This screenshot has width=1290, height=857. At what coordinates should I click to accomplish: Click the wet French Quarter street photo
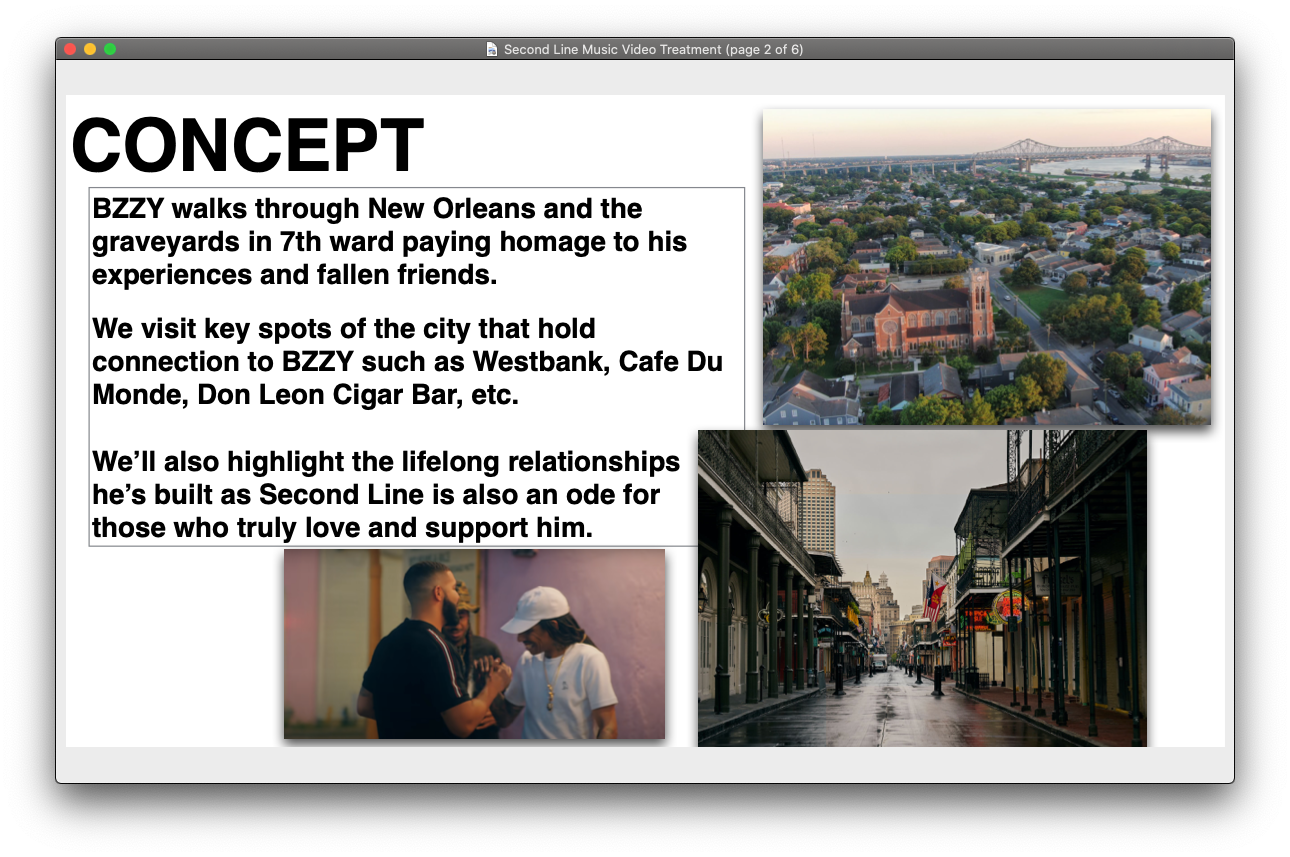(922, 588)
